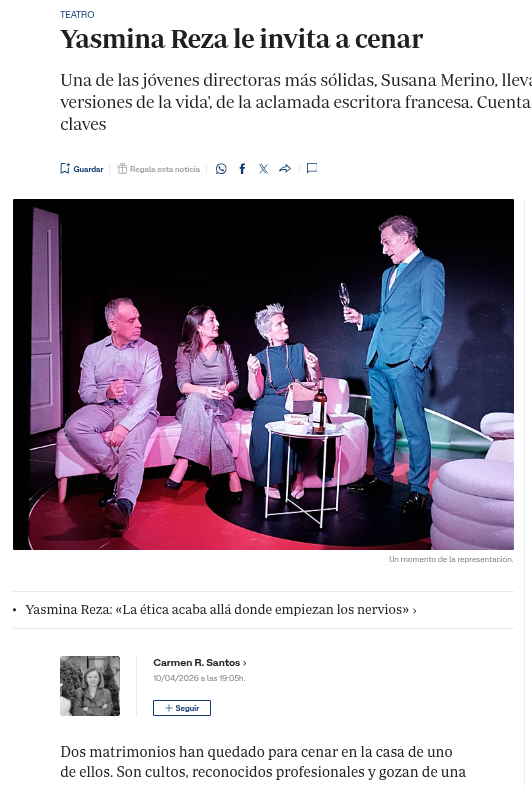Click the gift icon beside Regala esta noticia
The height and width of the screenshot is (786, 532).
tap(122, 169)
